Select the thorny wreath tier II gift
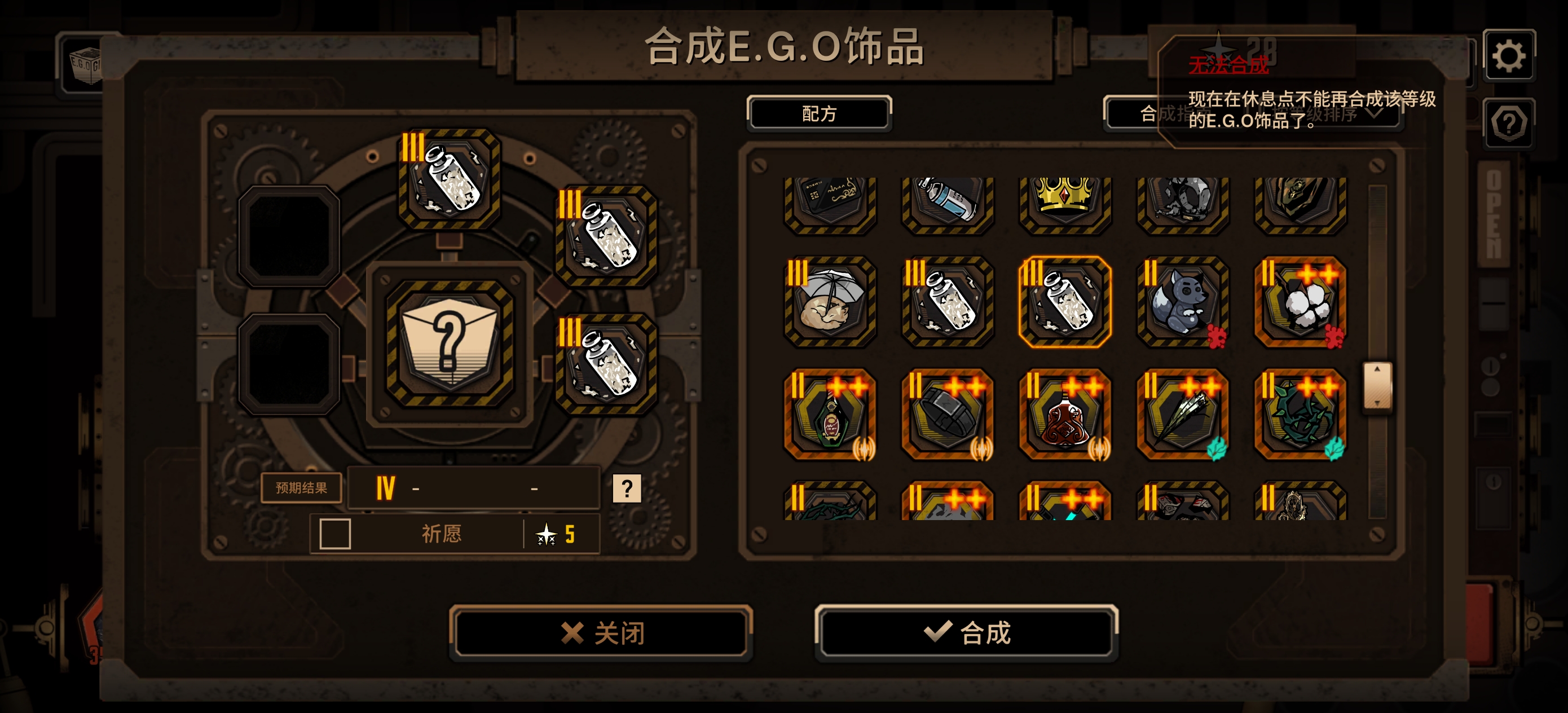 click(1300, 415)
